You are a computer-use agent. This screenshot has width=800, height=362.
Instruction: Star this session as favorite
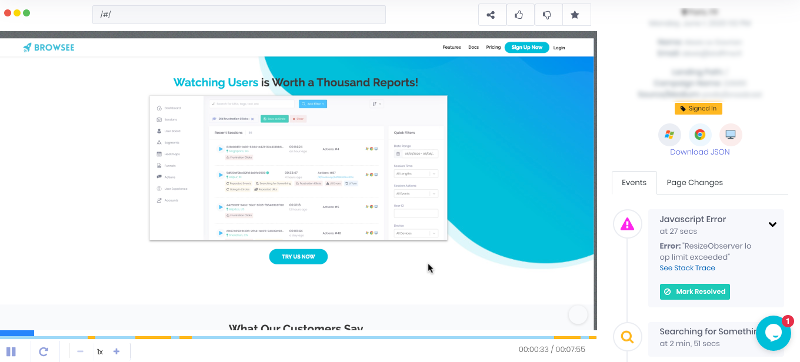[x=576, y=15]
